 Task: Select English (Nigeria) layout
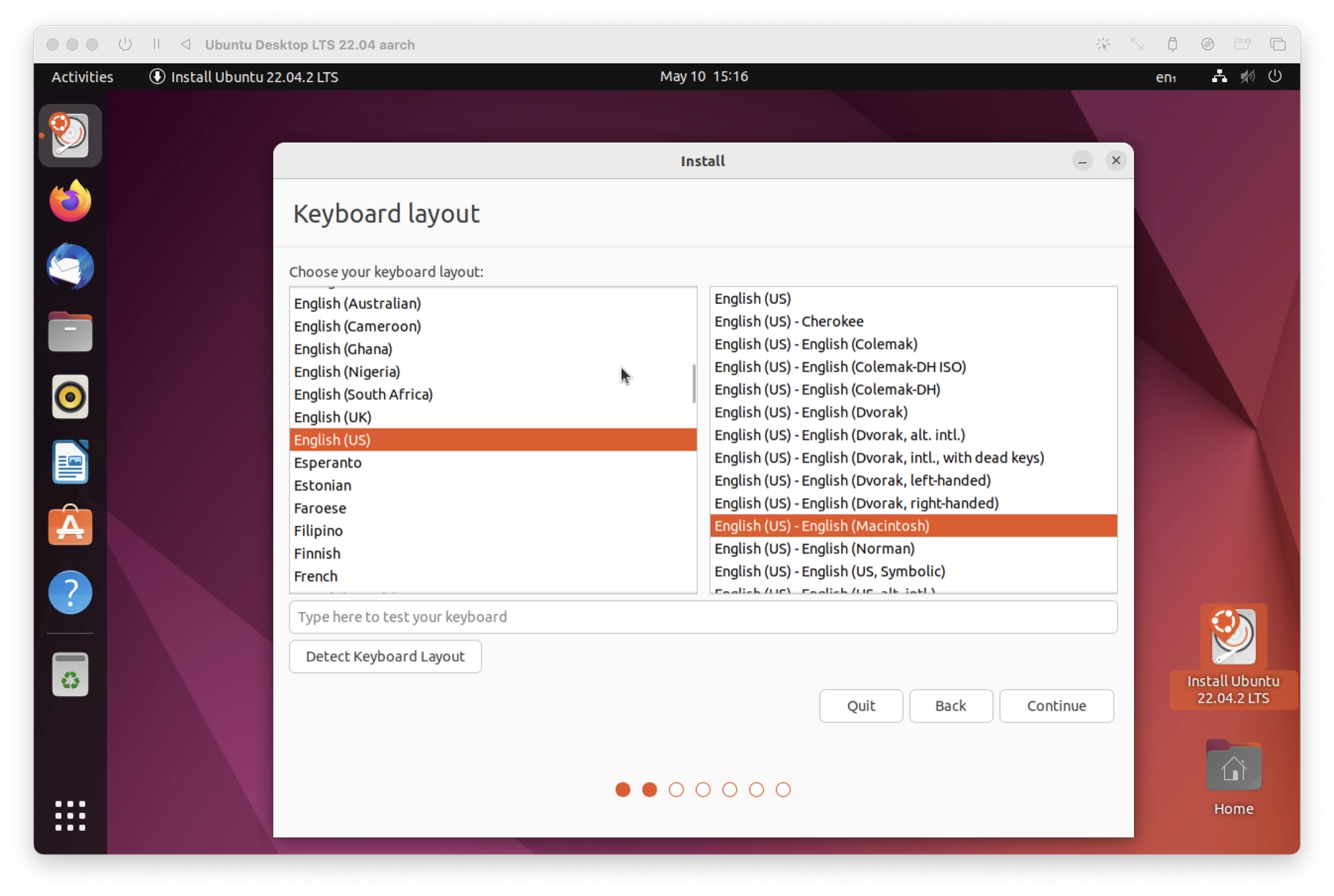[493, 371]
